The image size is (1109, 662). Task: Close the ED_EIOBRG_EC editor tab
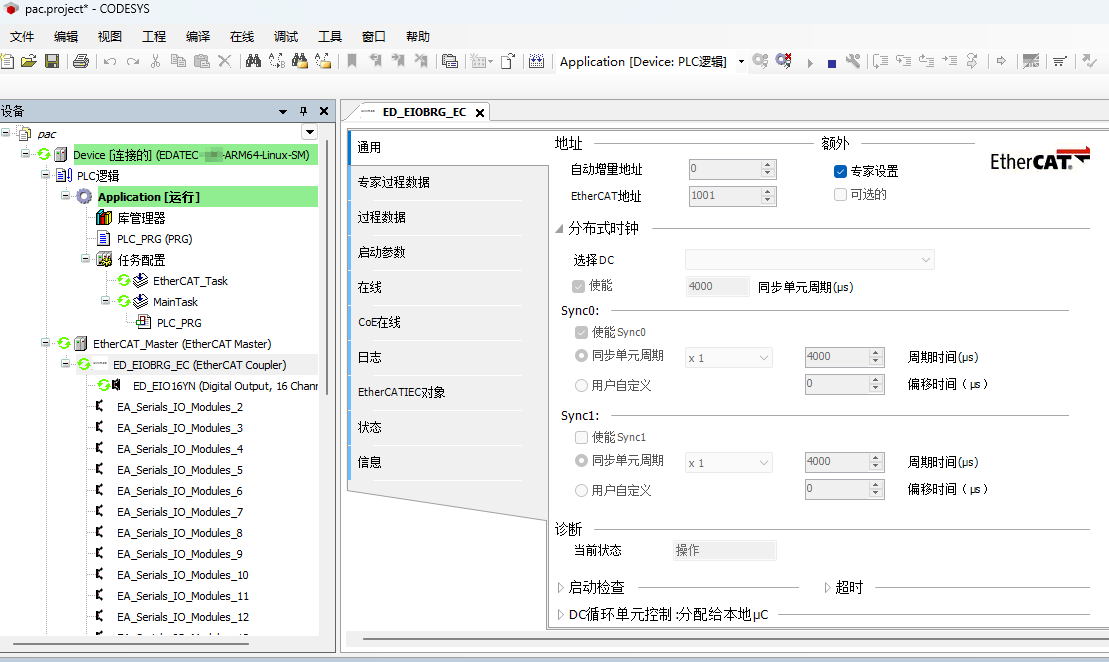coord(480,112)
